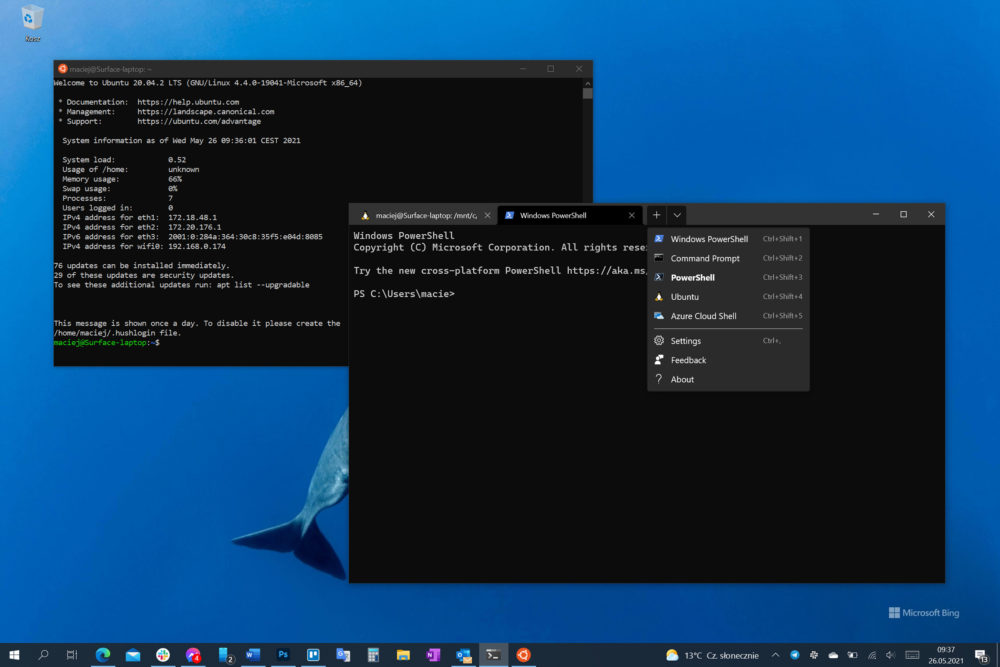Switch to Photoshop in the taskbar
1000x667 pixels.
(x=283, y=655)
